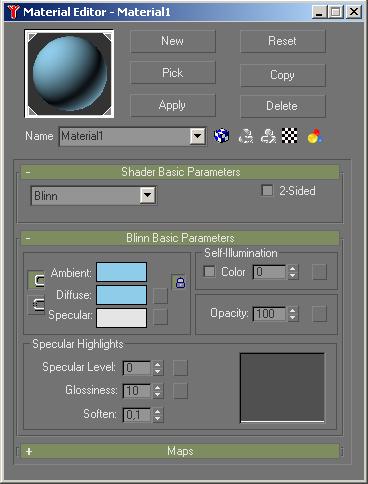The width and height of the screenshot is (368, 484).
Task: Click the Diffuse-Specular link button
Action: (36, 304)
